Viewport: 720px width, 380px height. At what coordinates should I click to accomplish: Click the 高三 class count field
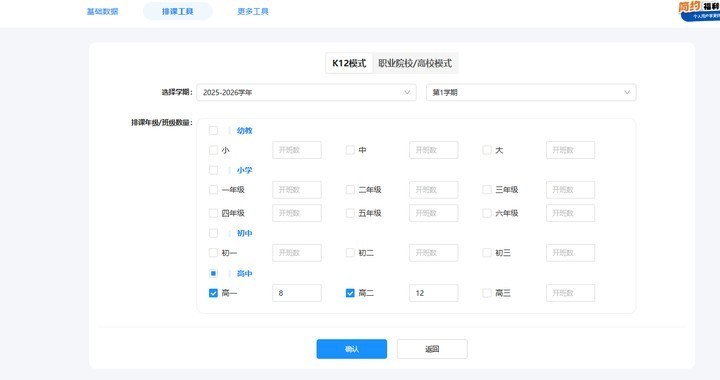(x=570, y=293)
